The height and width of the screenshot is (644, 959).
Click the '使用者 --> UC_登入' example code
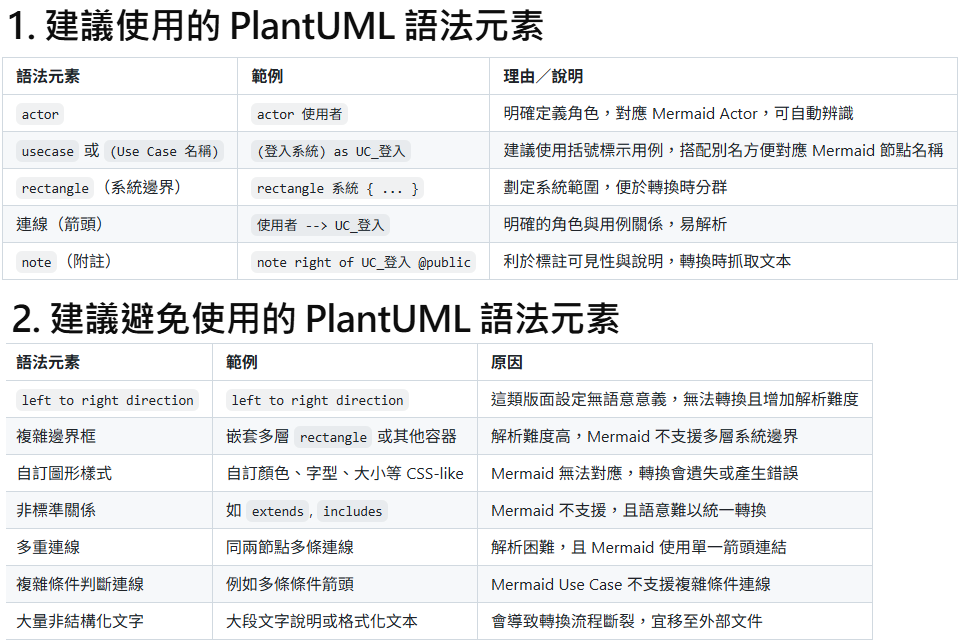[320, 225]
